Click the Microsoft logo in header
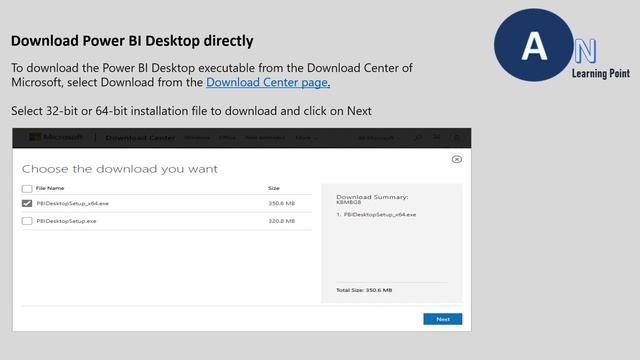This screenshot has height=360, width=640. 56,138
